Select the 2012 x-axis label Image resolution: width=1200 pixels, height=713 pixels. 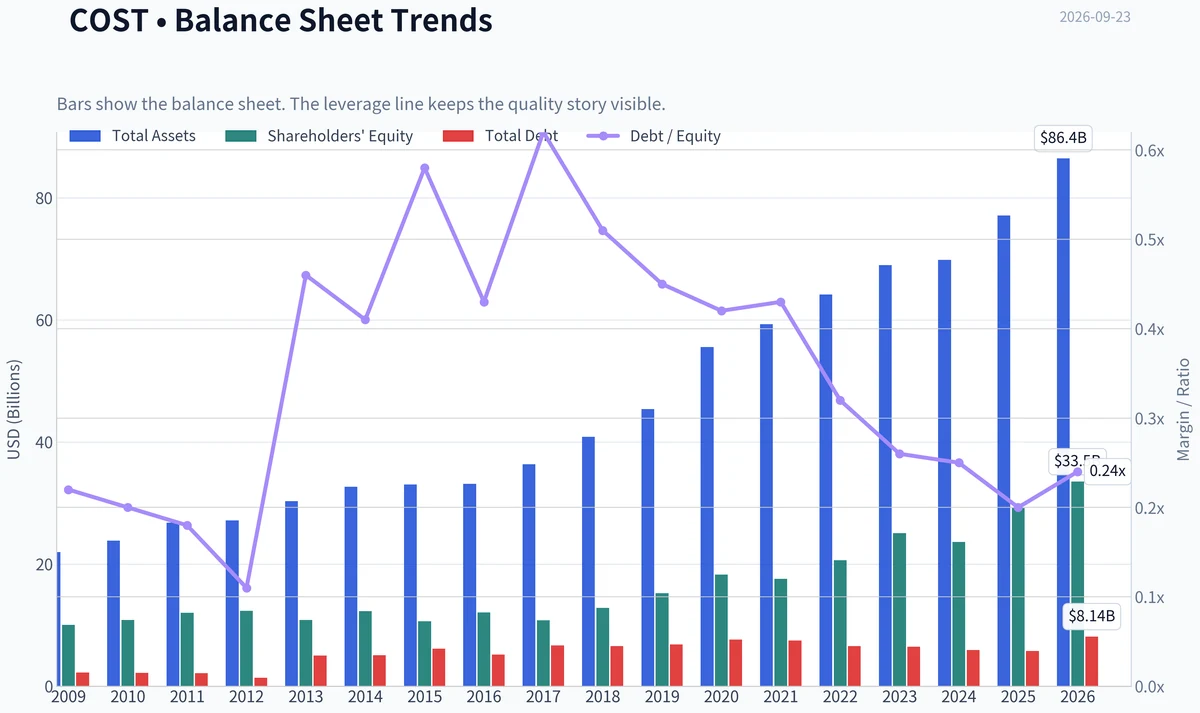(246, 696)
